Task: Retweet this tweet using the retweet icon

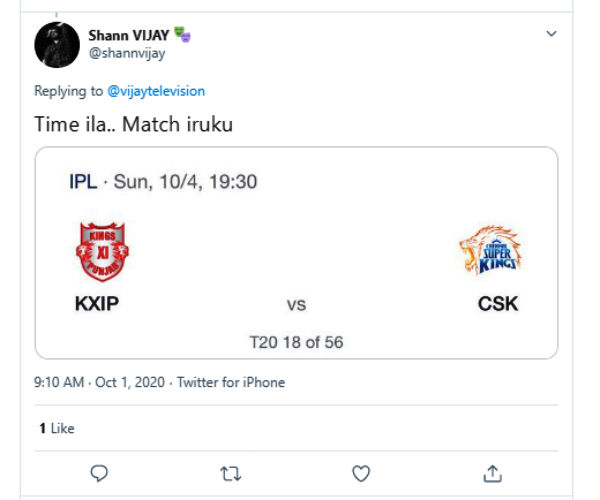Action: click(x=231, y=473)
